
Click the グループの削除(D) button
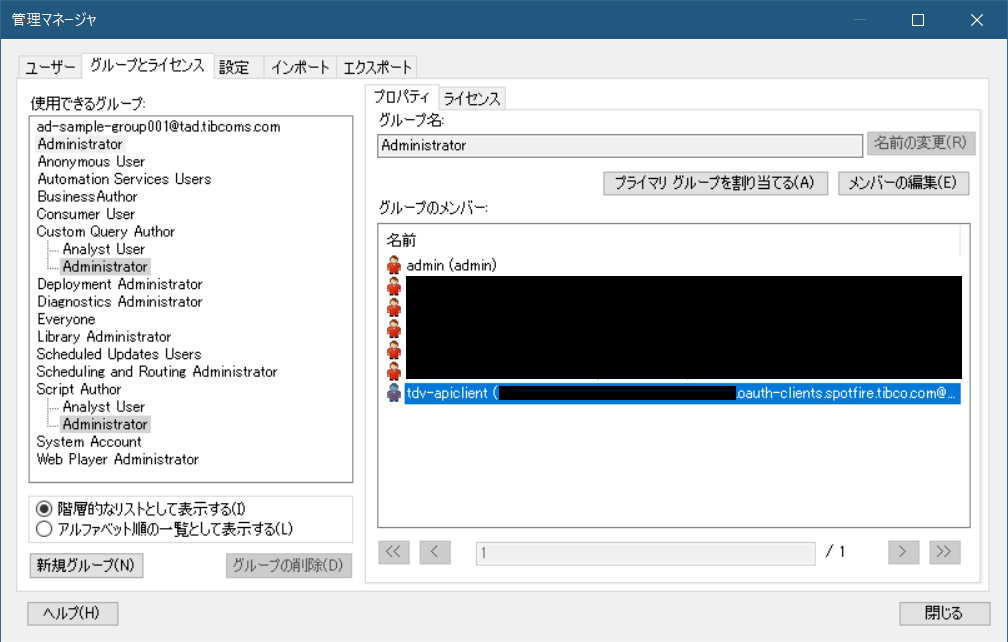(x=289, y=566)
